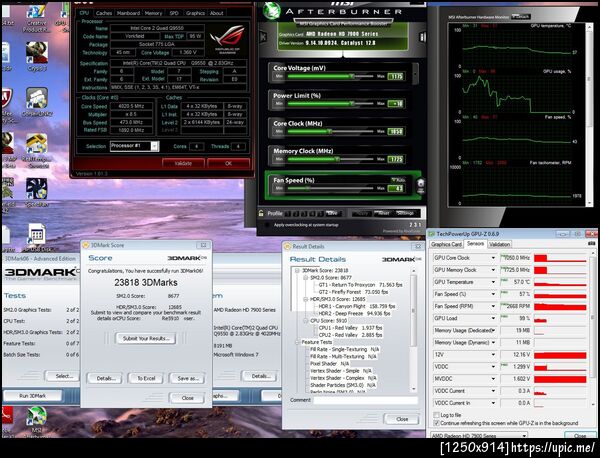Open the GPU Memory Clock sensor dropdown
Image resolution: width=600 pixels, height=458 pixels.
click(493, 270)
